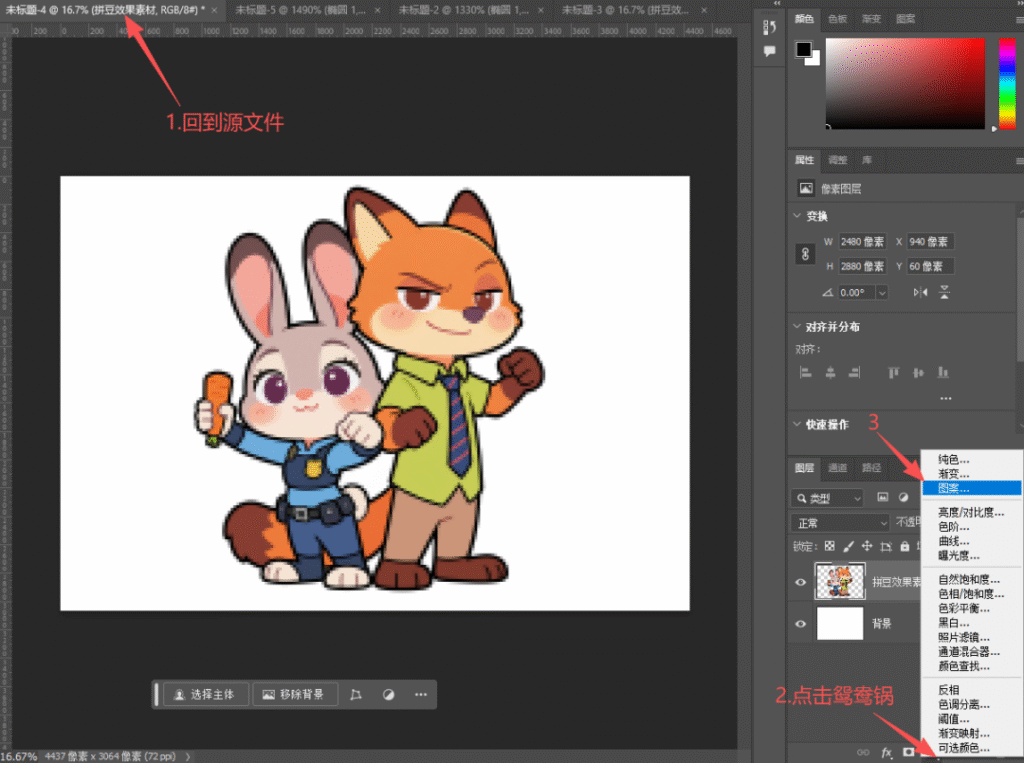Click the X position field 940 像素

coord(930,242)
